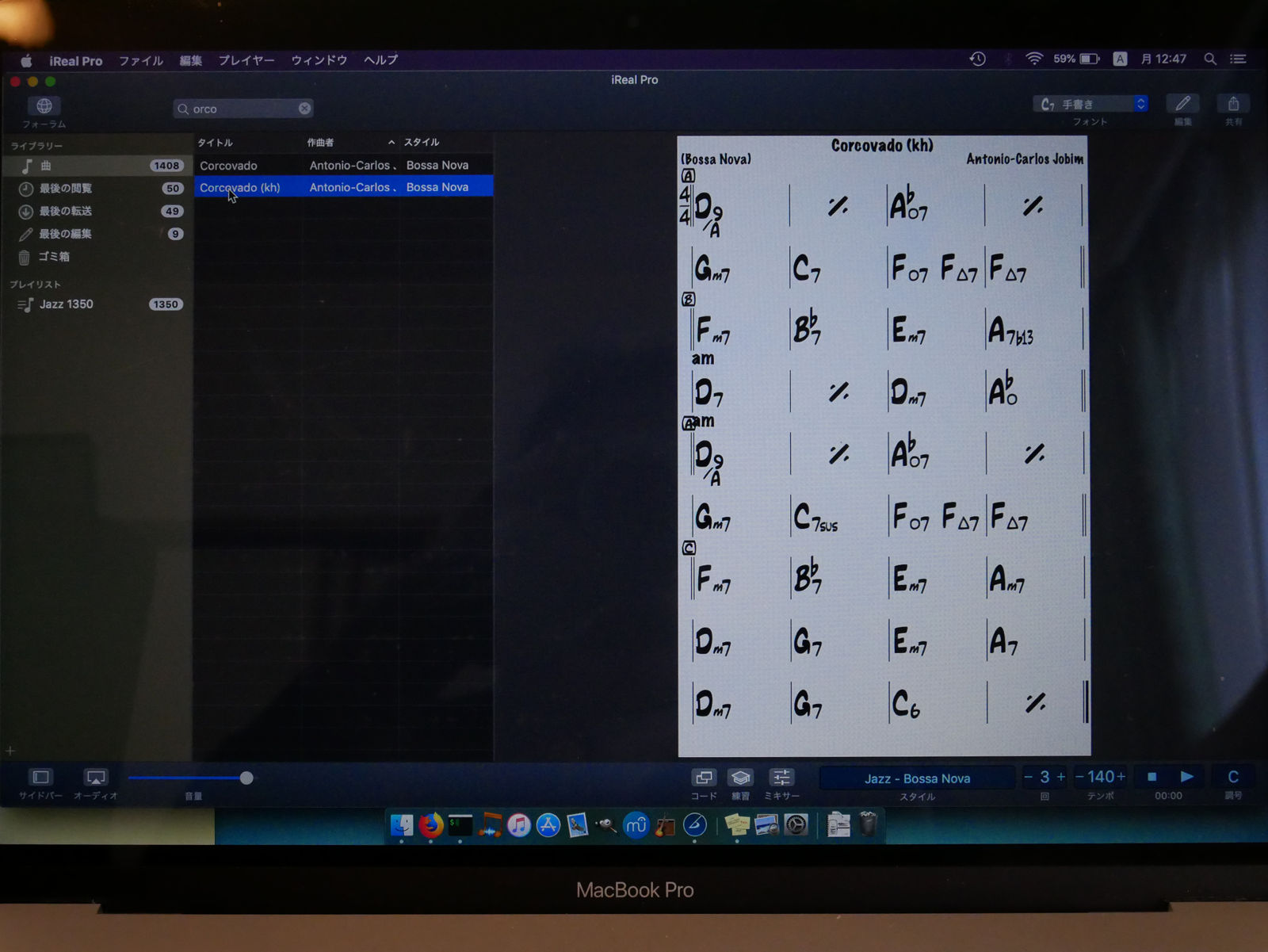Image resolution: width=1268 pixels, height=952 pixels.
Task: Open the share button in the toolbar
Action: (x=1233, y=104)
